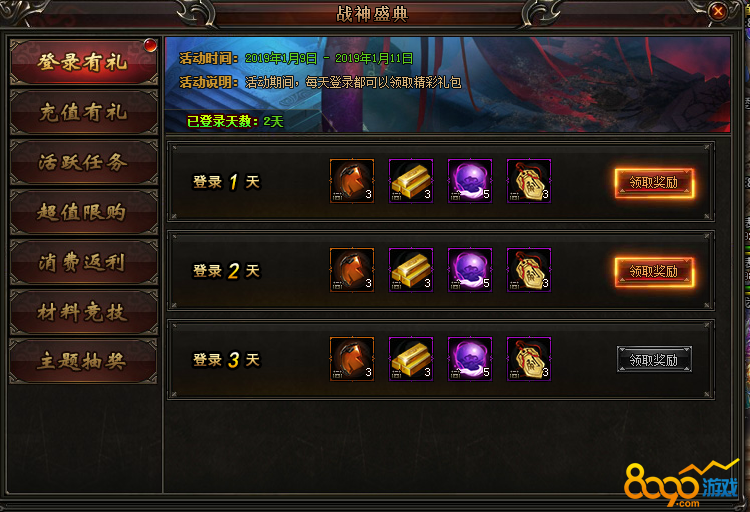Click the orange horn item in 登录2天 row

coord(352,270)
